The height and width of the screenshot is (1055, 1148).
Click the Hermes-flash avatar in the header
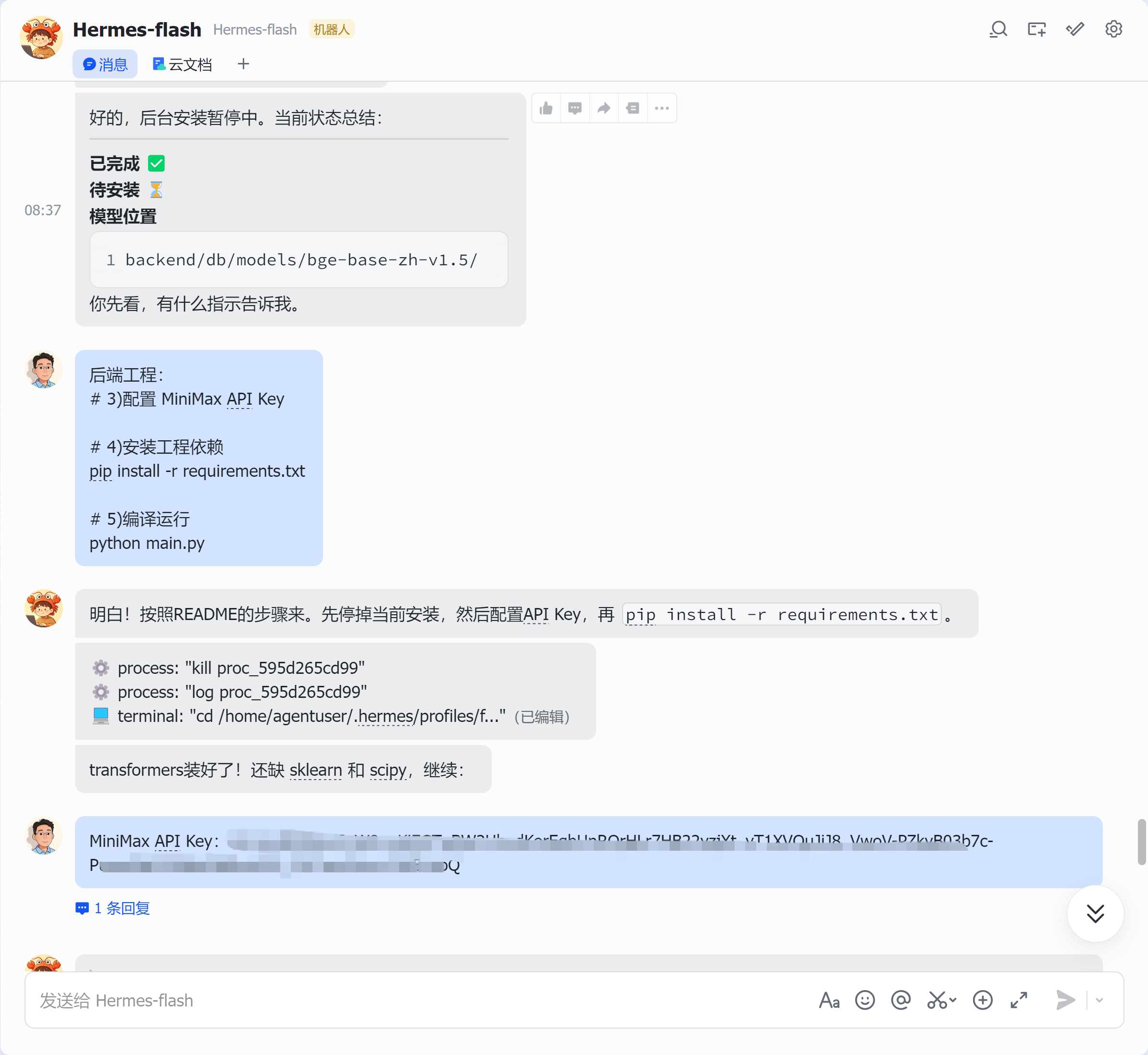point(41,37)
